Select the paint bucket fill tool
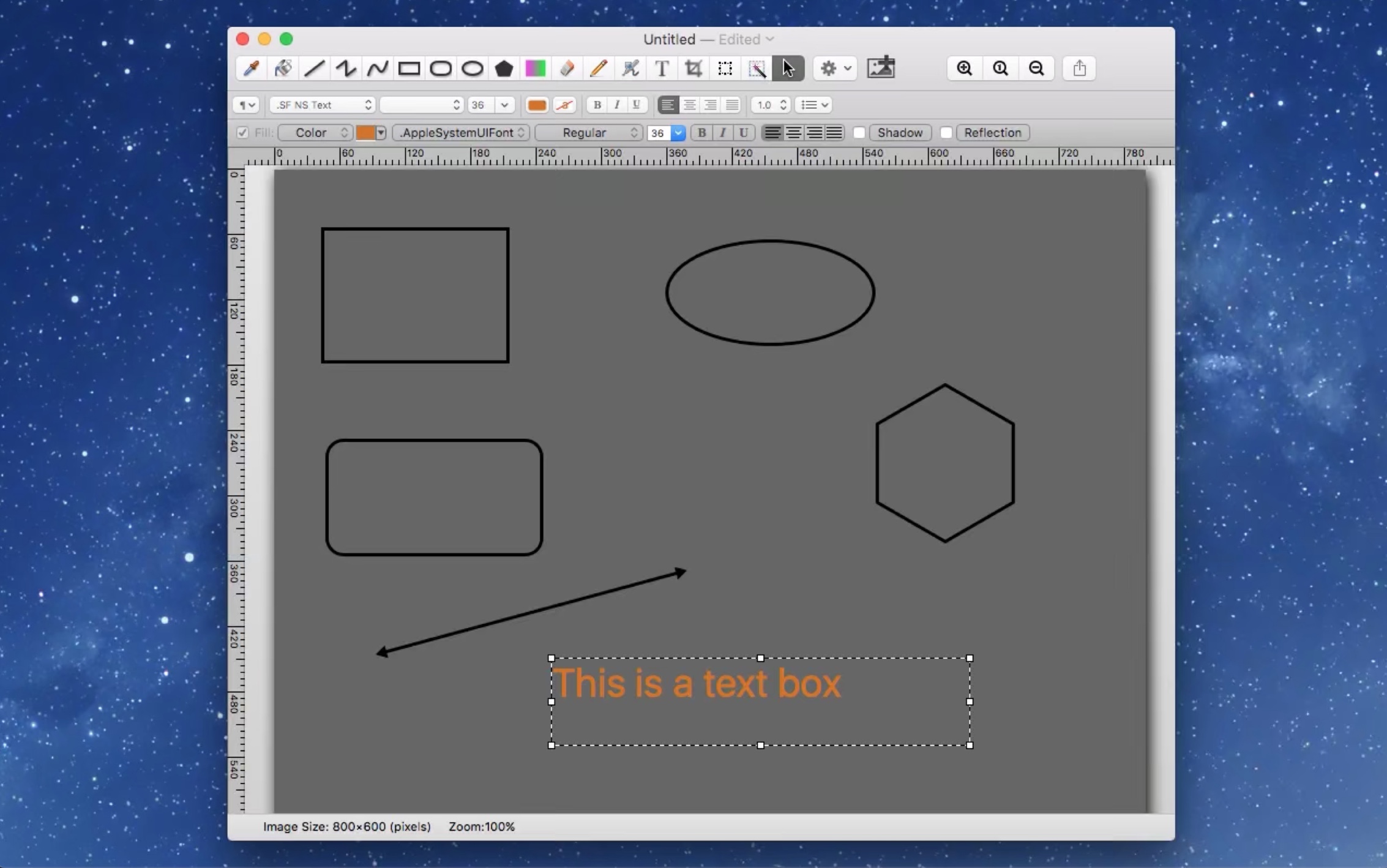The image size is (1387, 868). pos(283,68)
